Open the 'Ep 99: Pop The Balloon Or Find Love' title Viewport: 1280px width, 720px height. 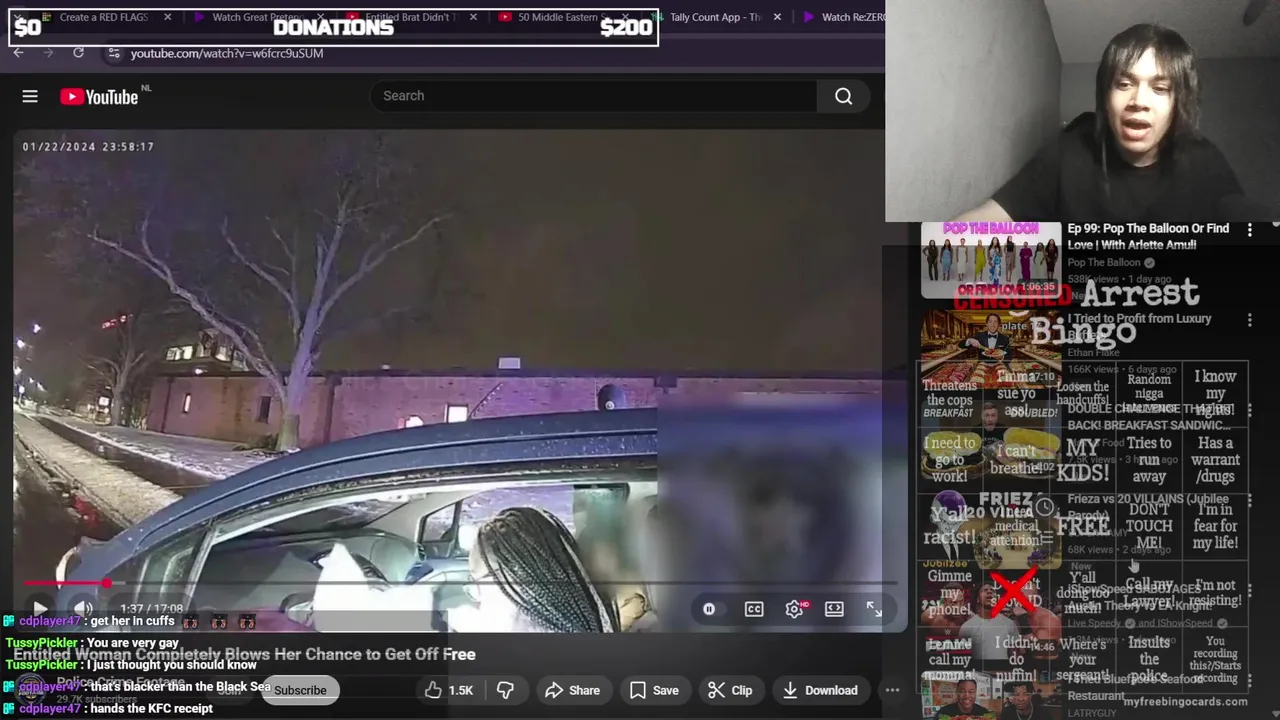pyautogui.click(x=1148, y=236)
